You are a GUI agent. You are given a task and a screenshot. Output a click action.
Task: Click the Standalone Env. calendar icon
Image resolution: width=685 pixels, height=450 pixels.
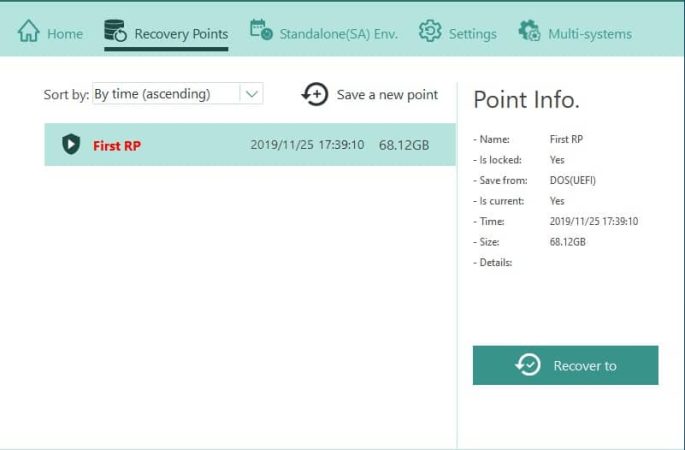[261, 31]
